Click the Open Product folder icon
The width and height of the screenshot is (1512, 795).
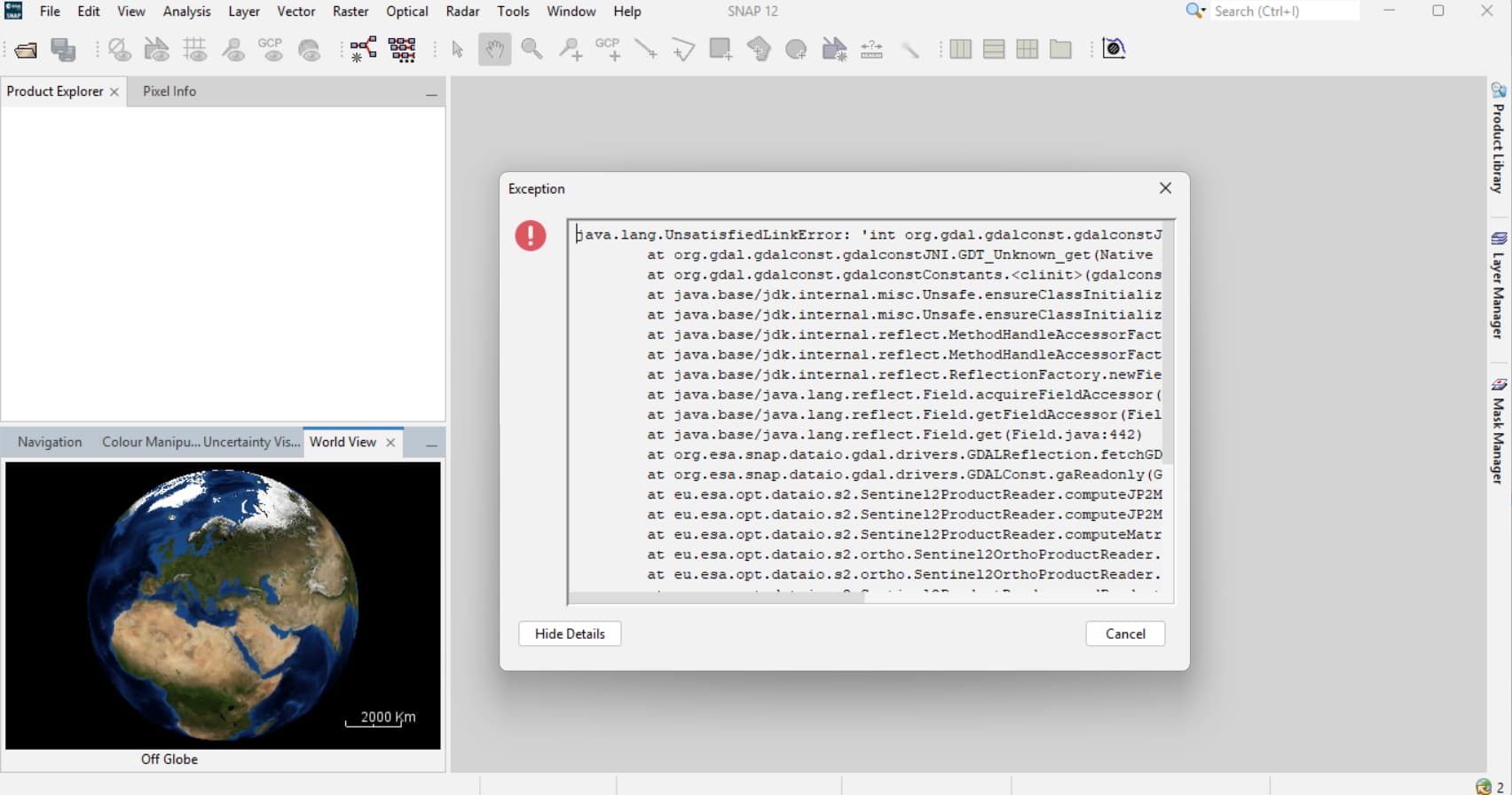(26, 50)
